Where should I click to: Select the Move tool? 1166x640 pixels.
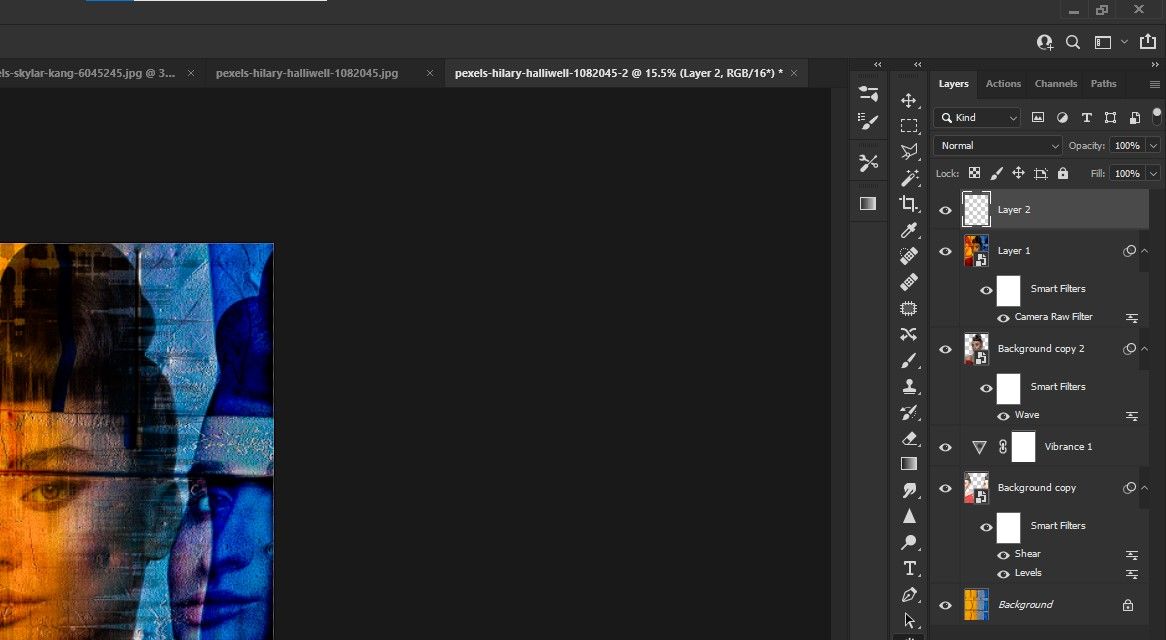pyautogui.click(x=909, y=100)
